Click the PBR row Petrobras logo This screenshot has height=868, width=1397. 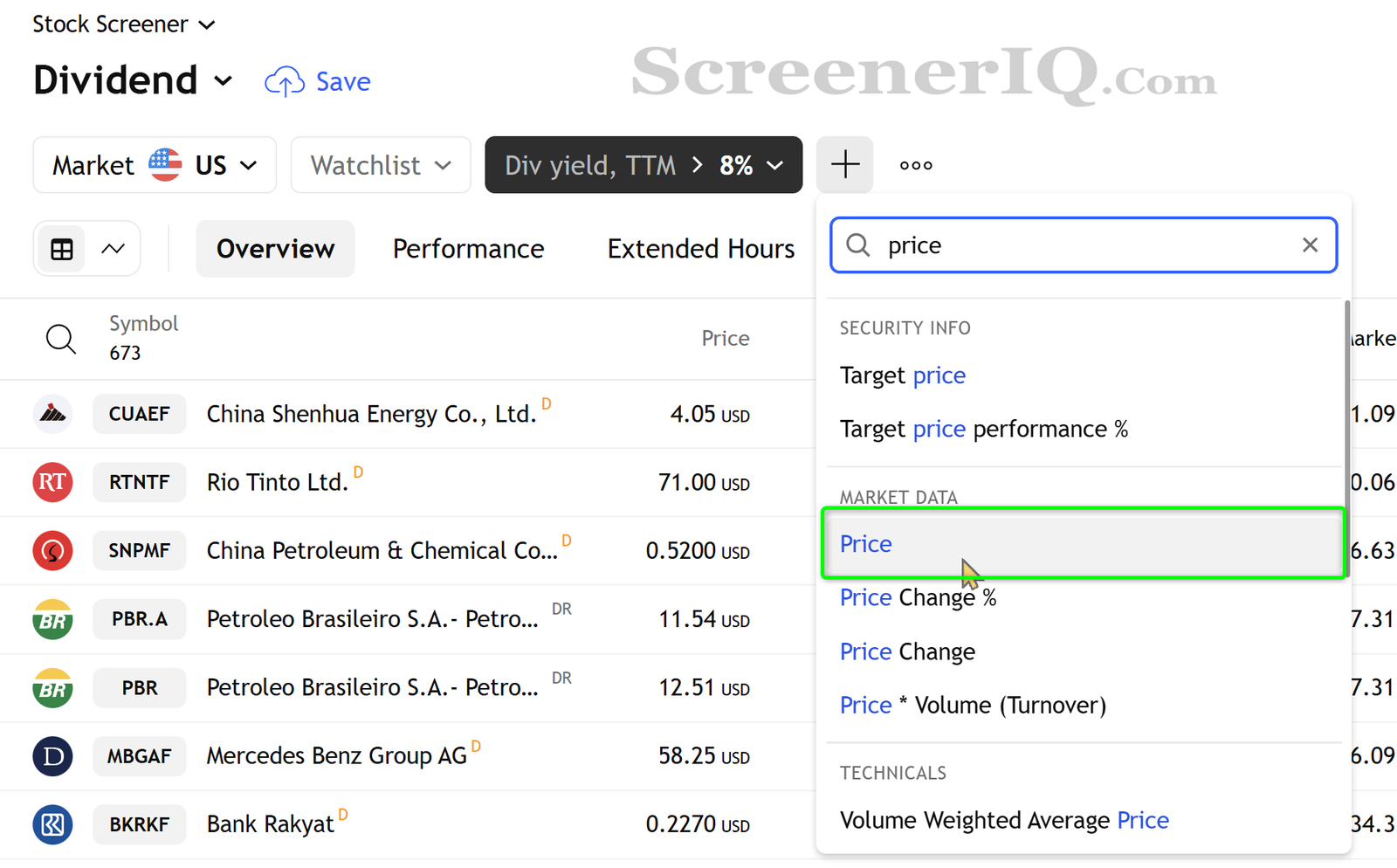(52, 687)
